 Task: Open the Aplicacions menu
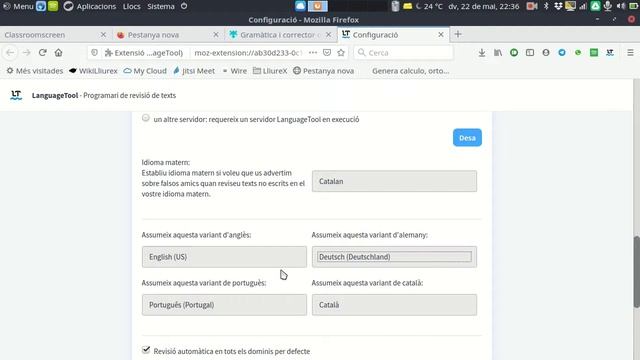[x=96, y=6]
